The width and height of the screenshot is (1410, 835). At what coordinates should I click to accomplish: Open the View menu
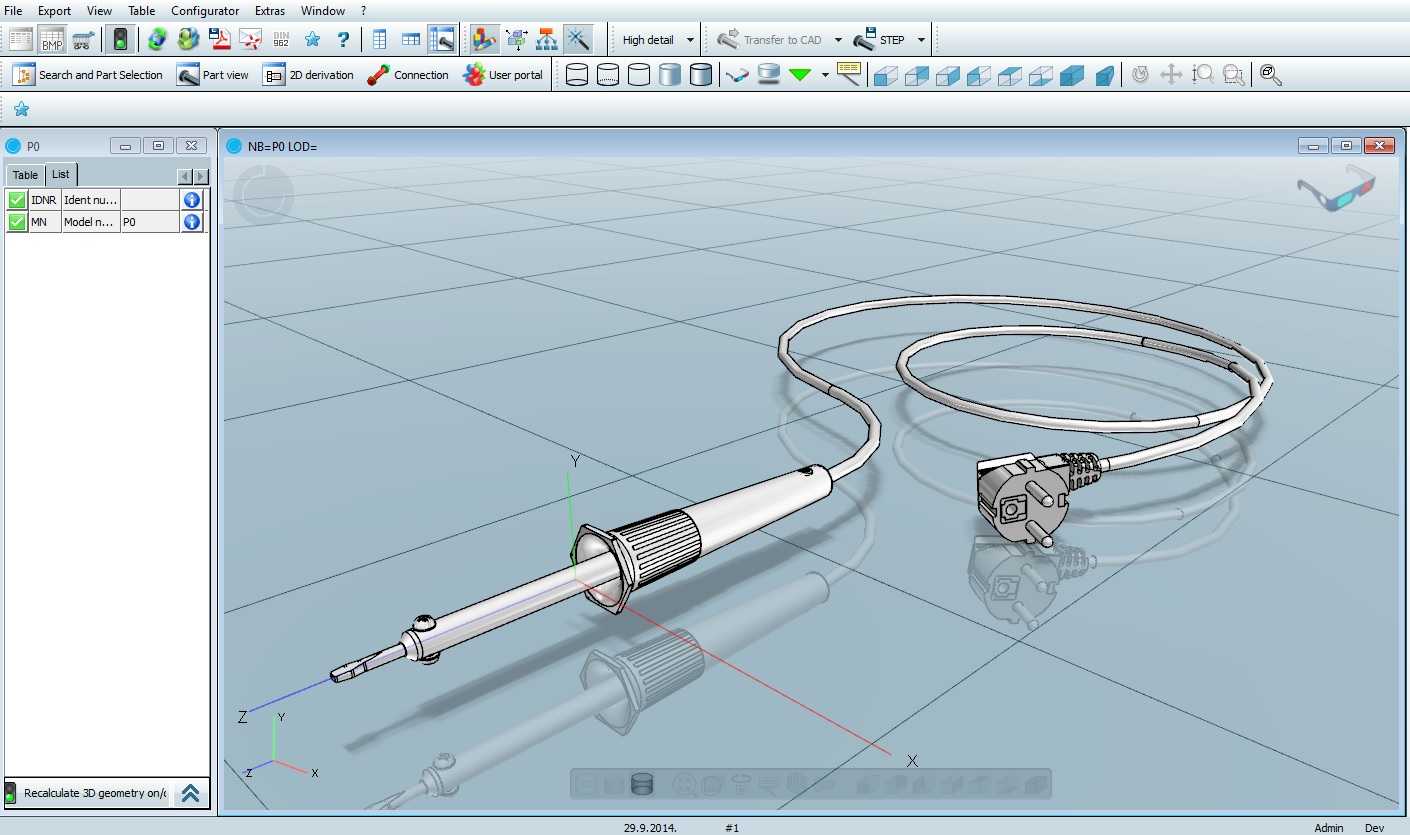click(x=99, y=11)
